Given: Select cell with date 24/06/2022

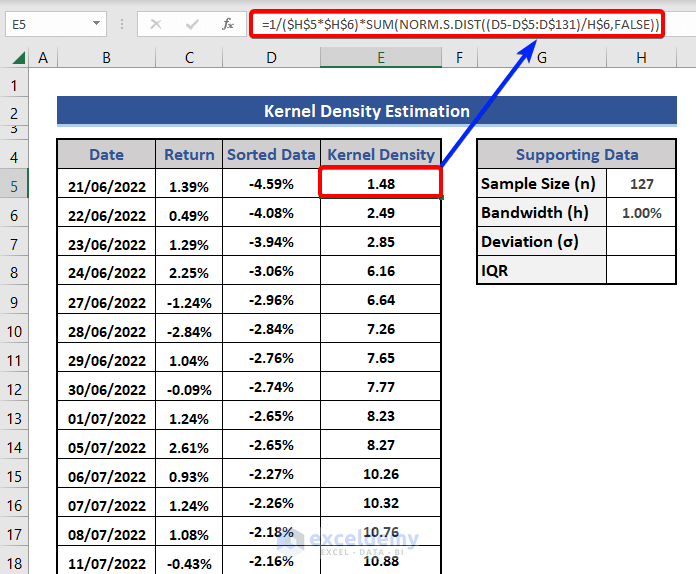Looking at the screenshot, I should point(107,271).
